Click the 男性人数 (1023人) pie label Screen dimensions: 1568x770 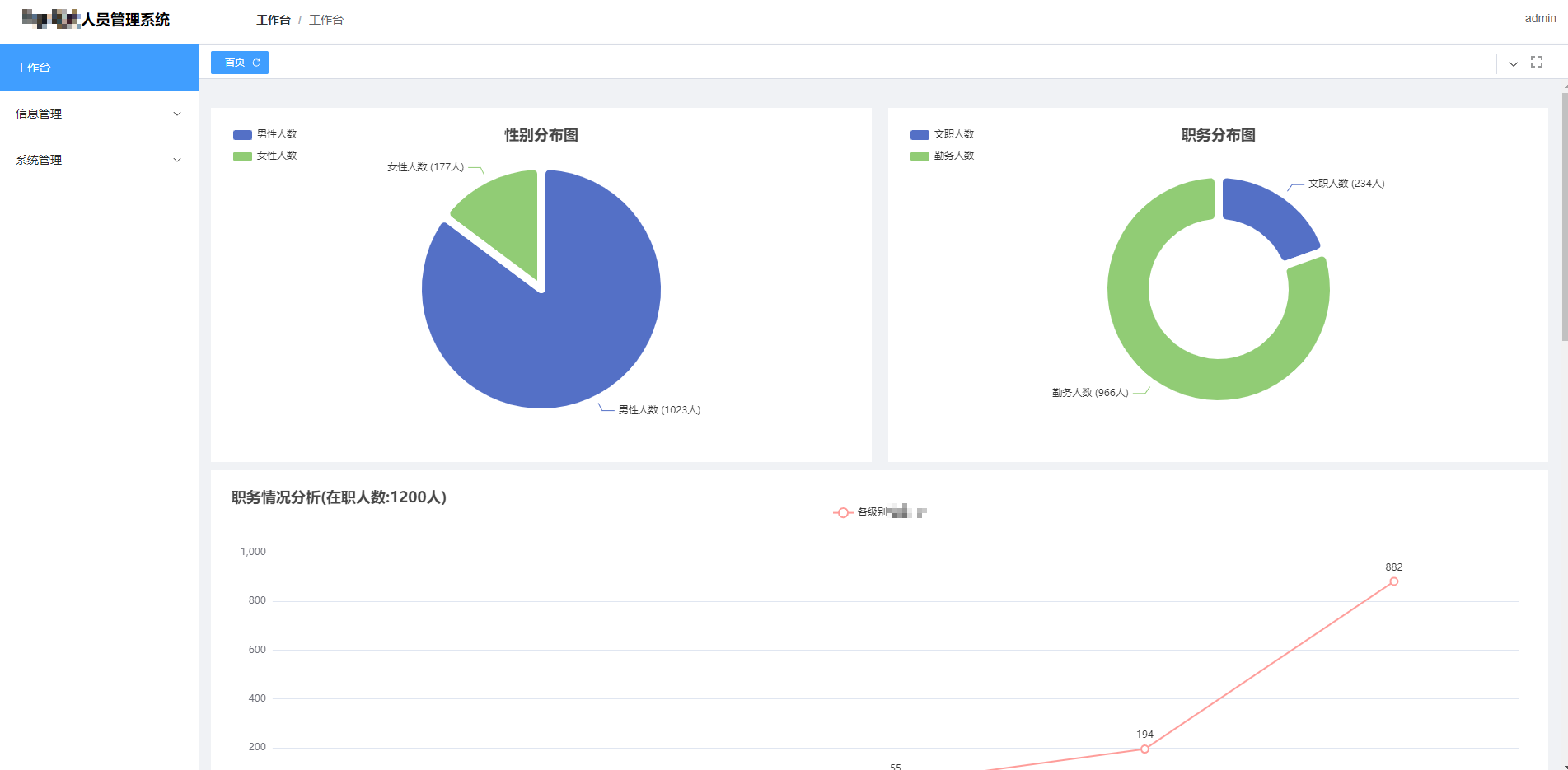click(659, 410)
